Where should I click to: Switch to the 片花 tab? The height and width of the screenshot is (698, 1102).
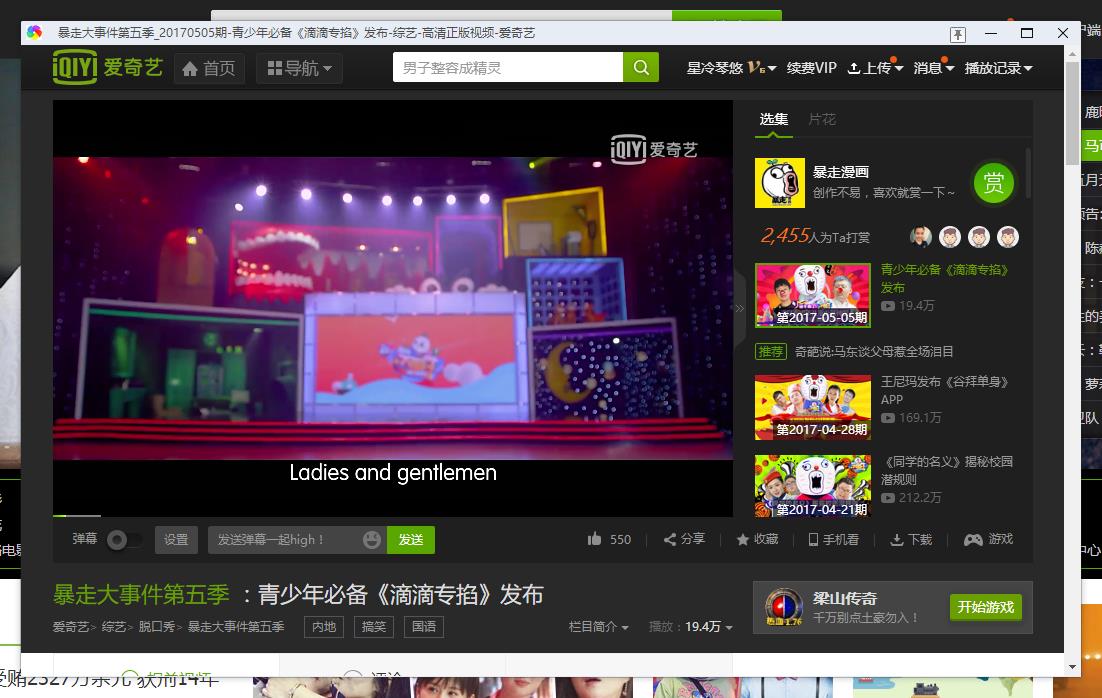coord(822,119)
